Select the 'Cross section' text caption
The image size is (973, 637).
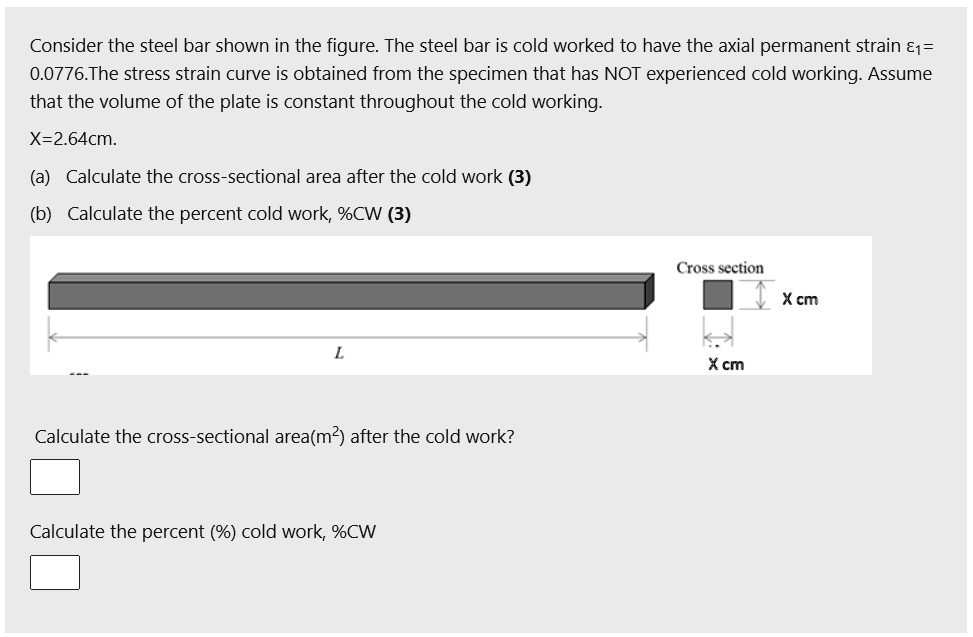(x=721, y=267)
